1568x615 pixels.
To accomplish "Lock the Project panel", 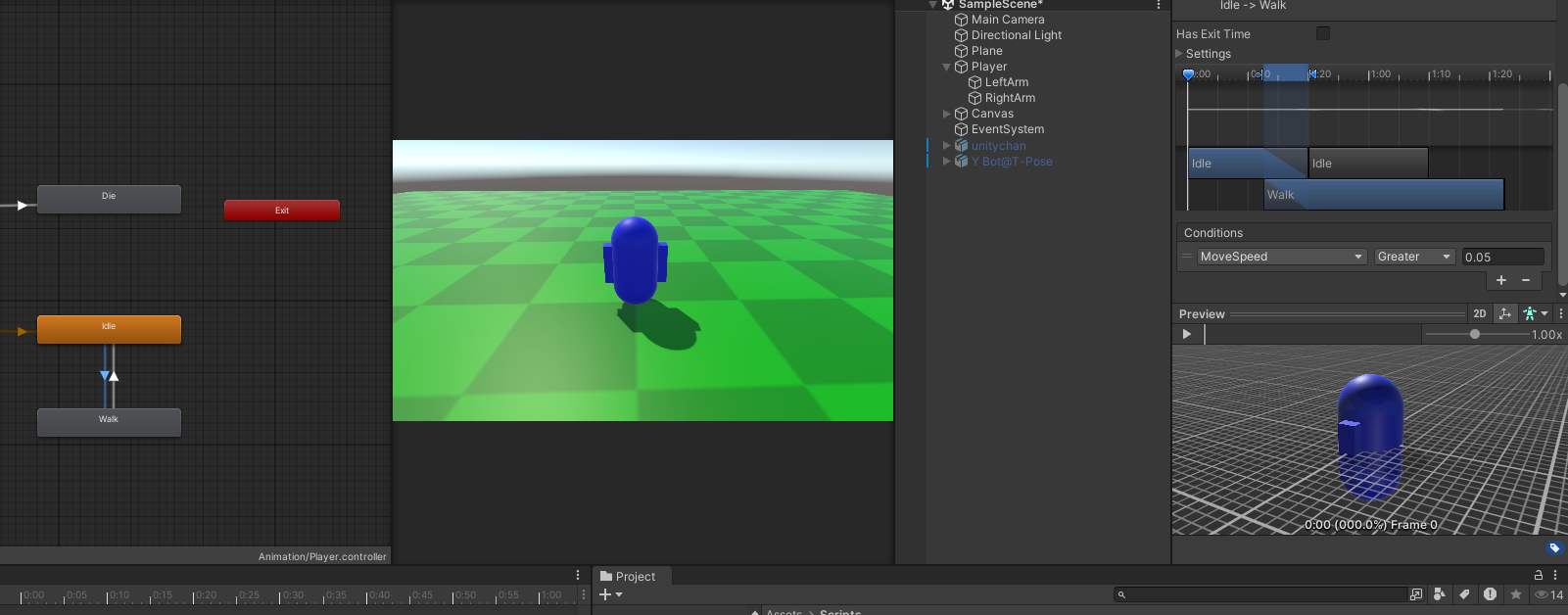I will point(1538,576).
